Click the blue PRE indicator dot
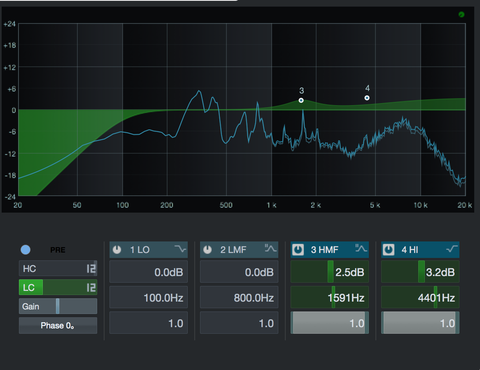 (26, 250)
